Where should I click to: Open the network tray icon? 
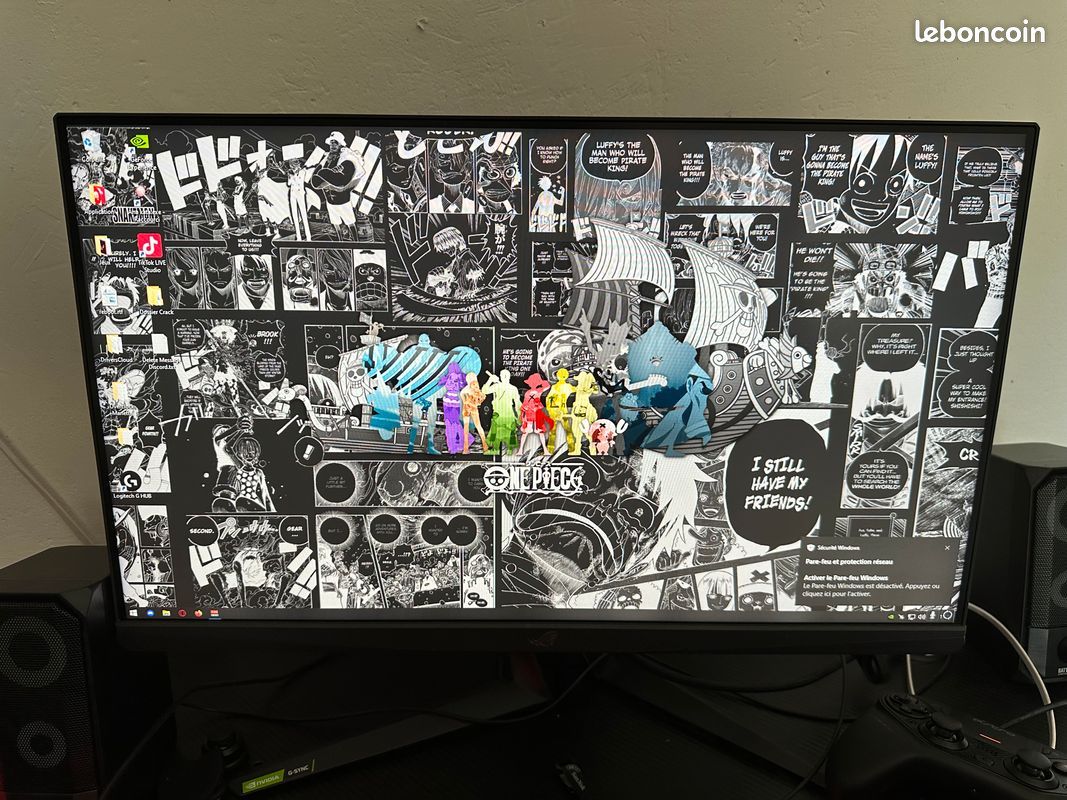coord(912,617)
